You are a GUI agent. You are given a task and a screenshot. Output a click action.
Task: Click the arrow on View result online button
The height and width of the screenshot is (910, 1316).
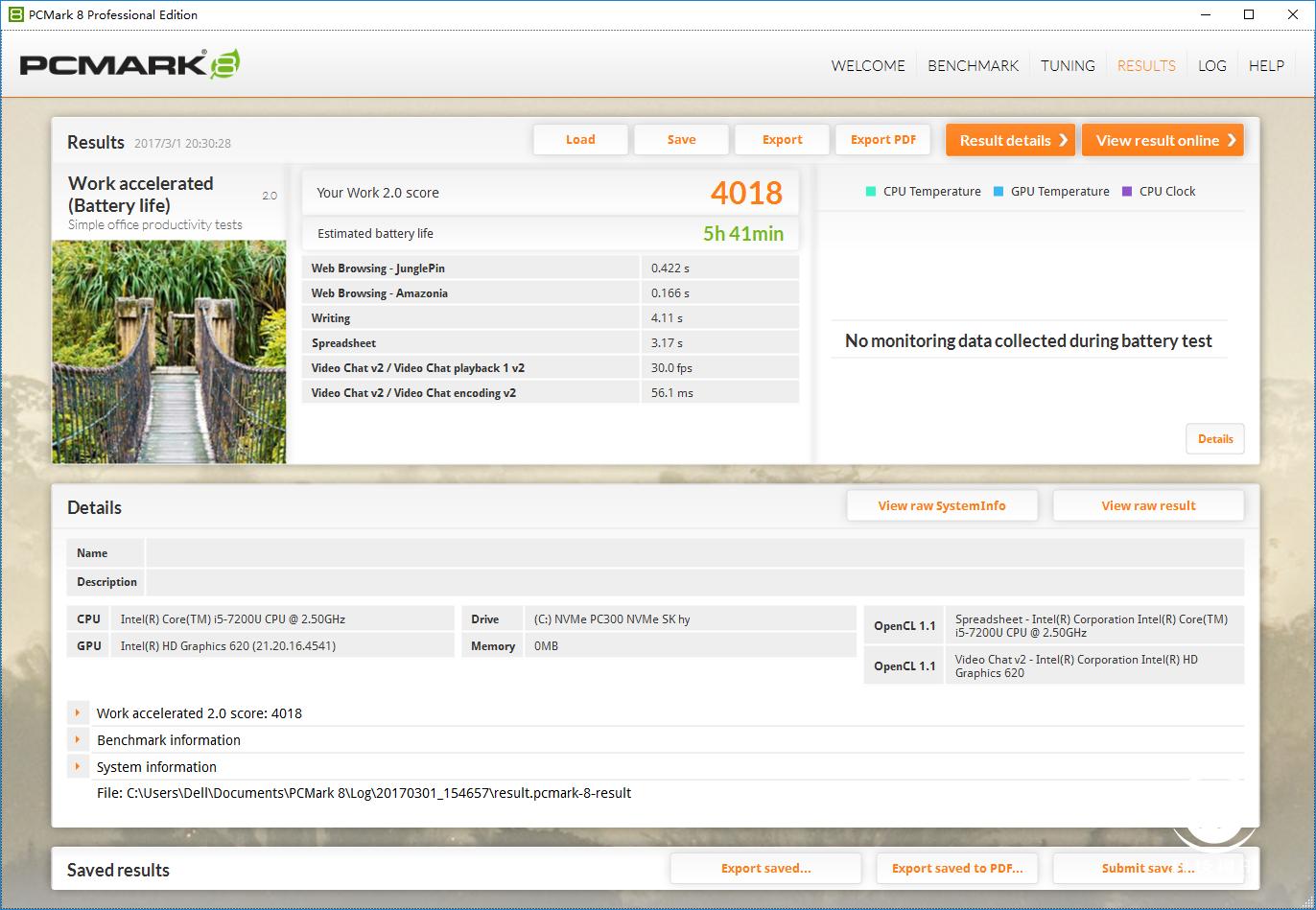click(x=1232, y=140)
